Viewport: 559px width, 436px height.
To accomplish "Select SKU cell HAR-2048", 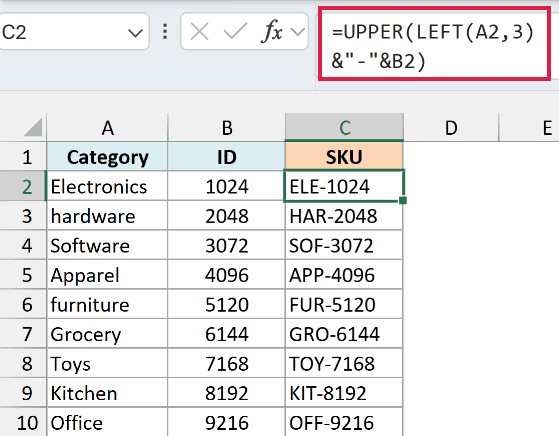I will point(344,216).
